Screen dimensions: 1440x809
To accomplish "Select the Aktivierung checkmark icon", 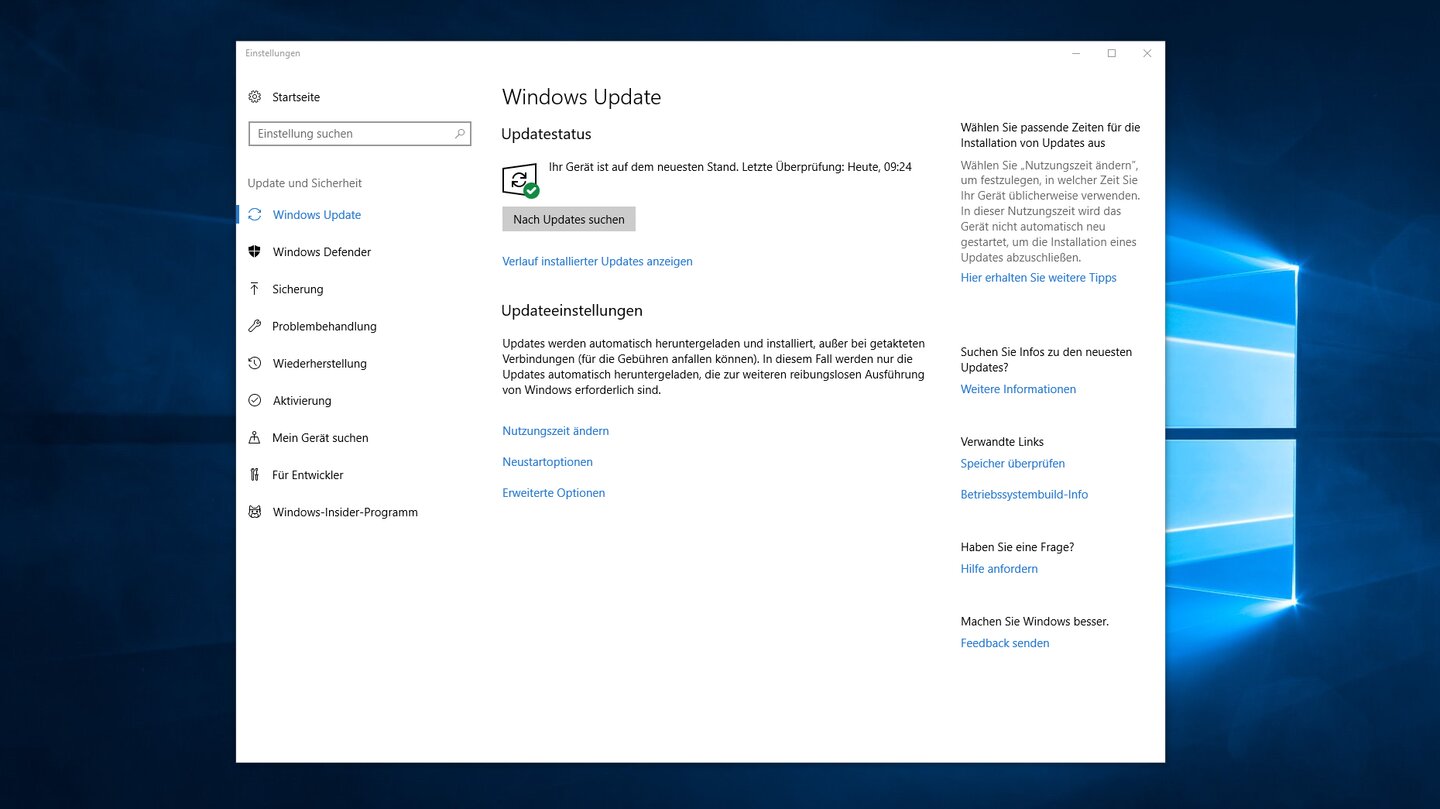I will pyautogui.click(x=254, y=401).
